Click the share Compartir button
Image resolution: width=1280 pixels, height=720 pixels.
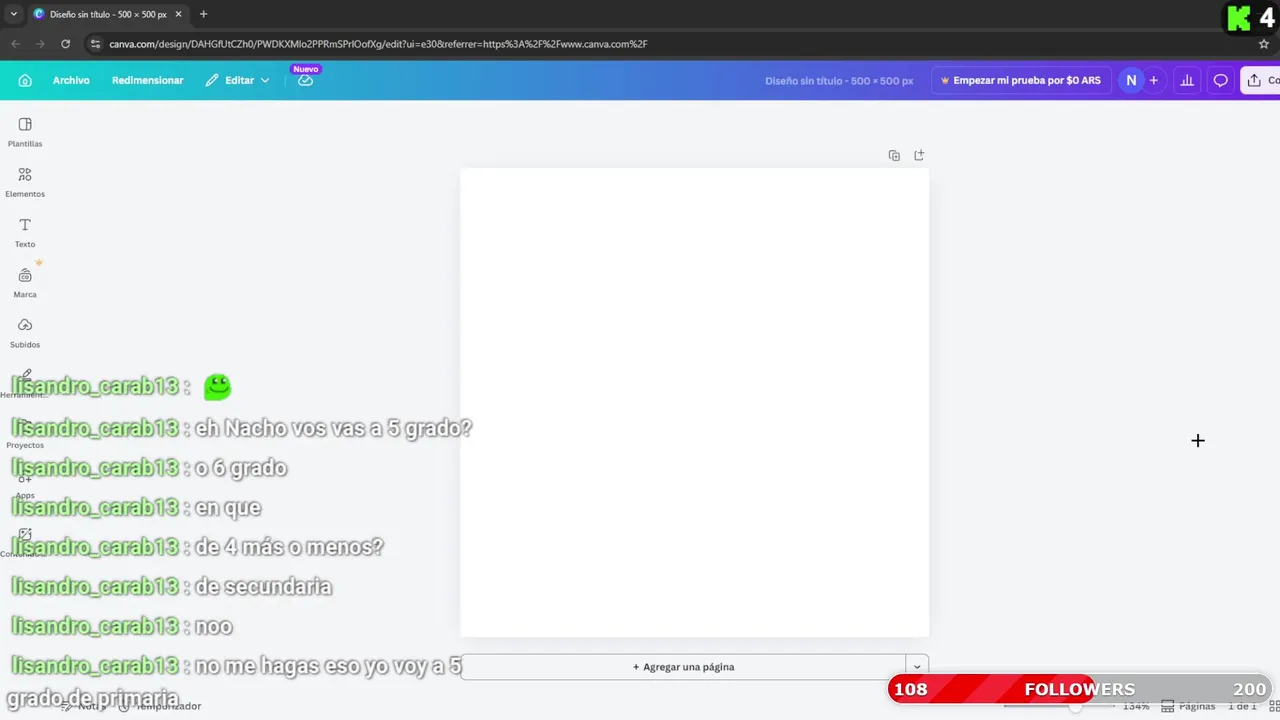tap(1260, 80)
